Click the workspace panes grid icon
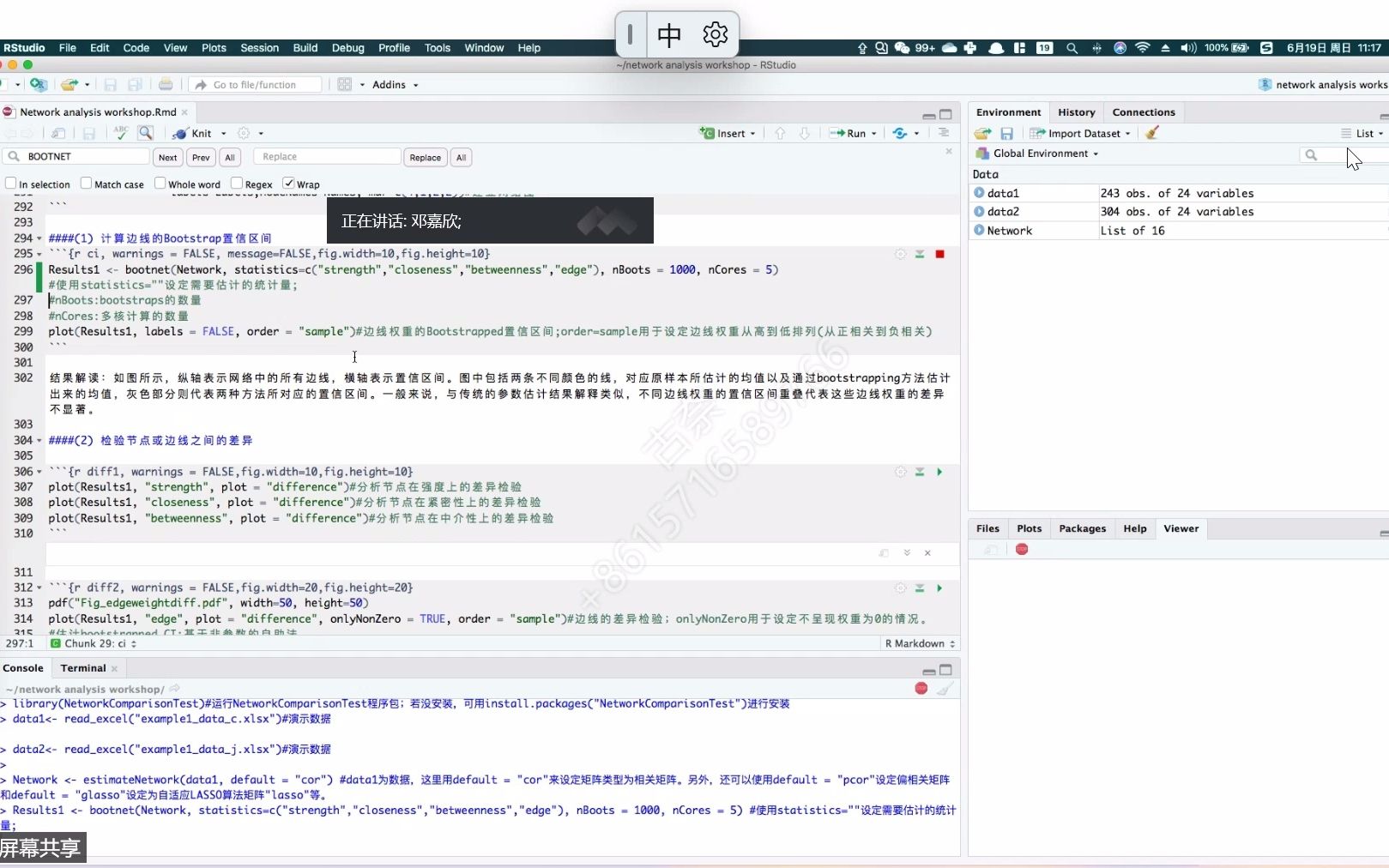1389x868 pixels. coord(345,84)
